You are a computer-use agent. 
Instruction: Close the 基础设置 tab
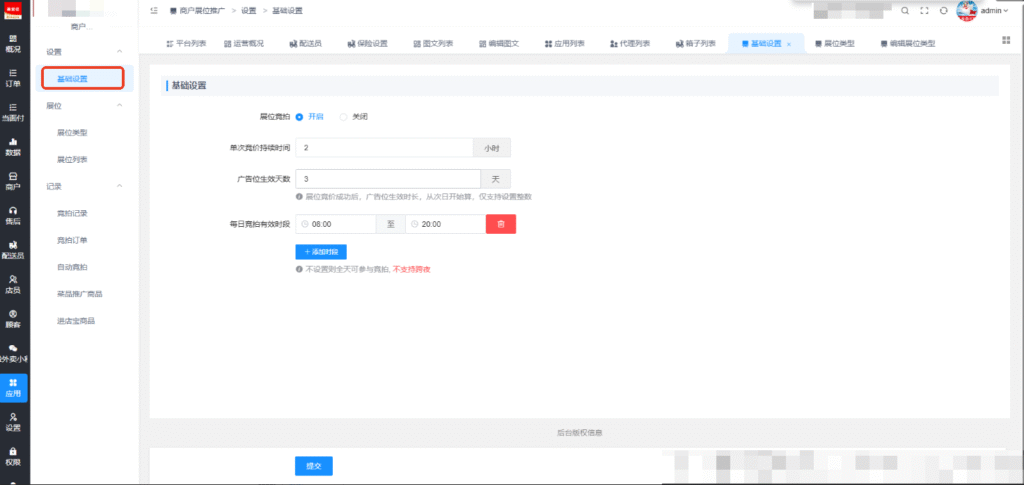click(789, 44)
